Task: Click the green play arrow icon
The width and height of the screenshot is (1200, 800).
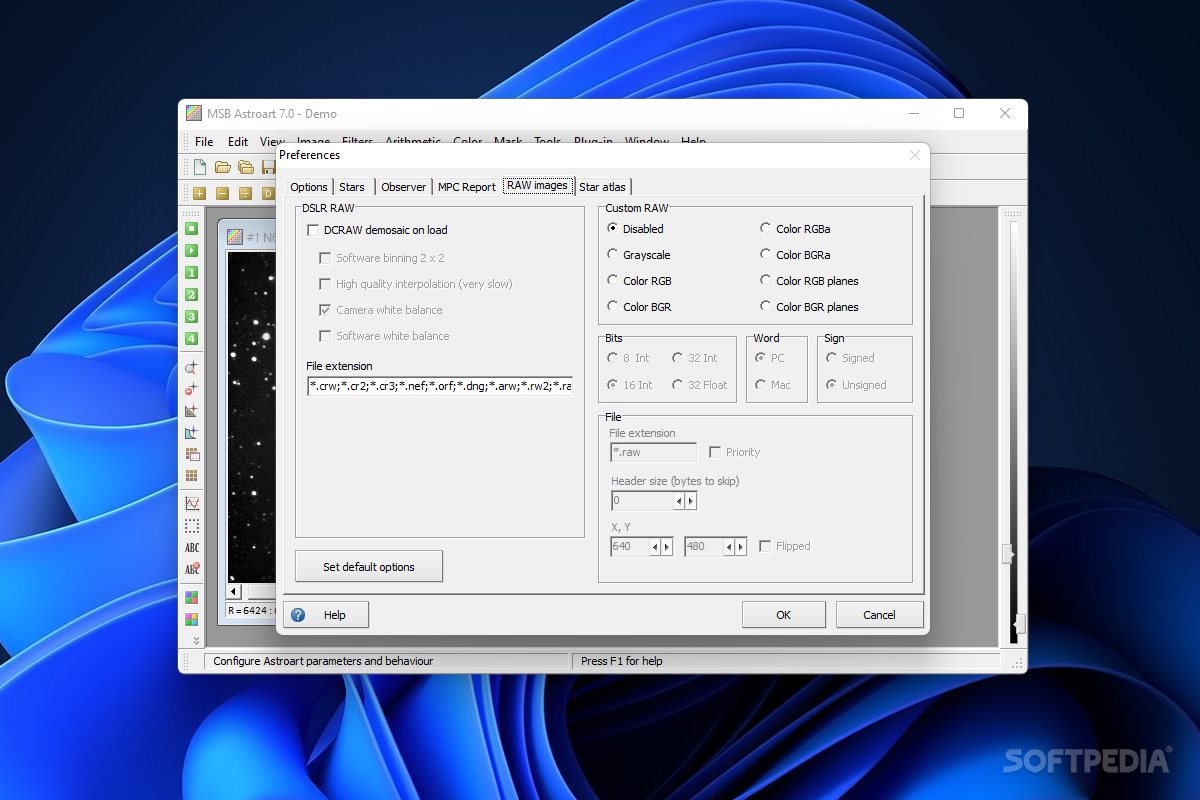Action: [191, 250]
